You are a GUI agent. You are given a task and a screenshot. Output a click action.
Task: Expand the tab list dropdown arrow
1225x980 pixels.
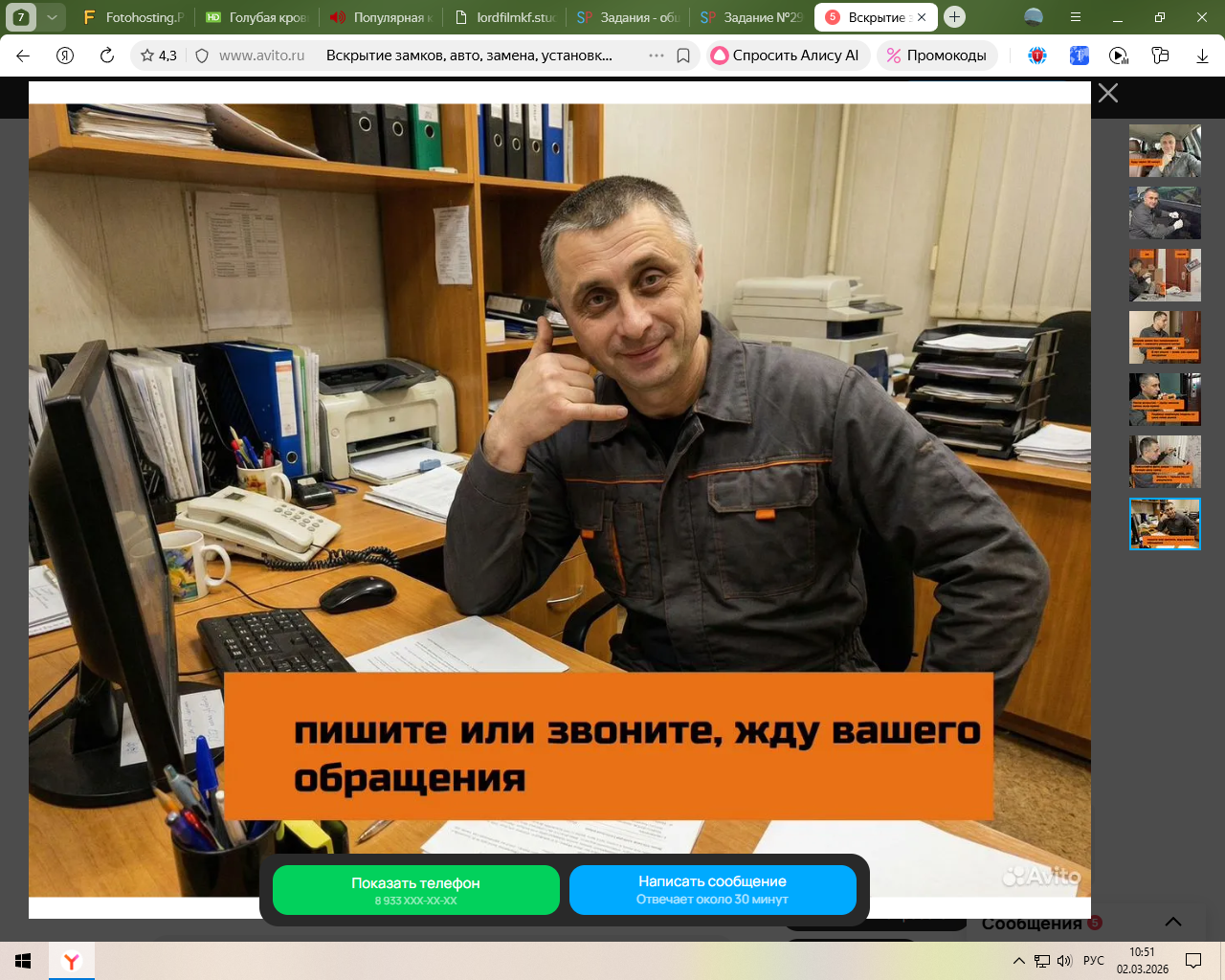point(52,17)
